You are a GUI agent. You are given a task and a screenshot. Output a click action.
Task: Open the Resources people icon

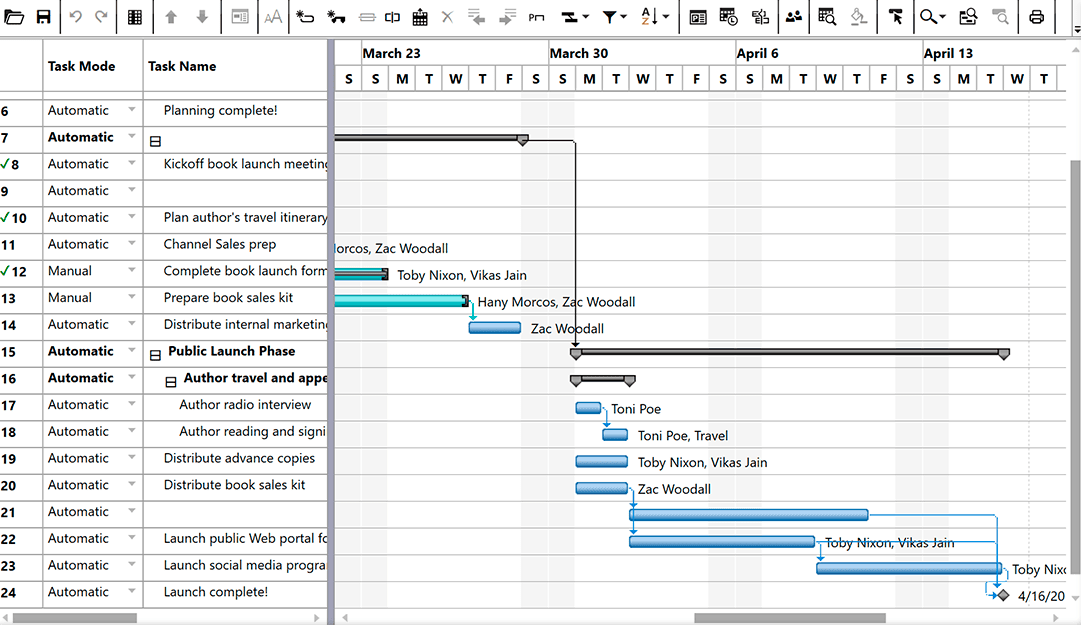(794, 17)
